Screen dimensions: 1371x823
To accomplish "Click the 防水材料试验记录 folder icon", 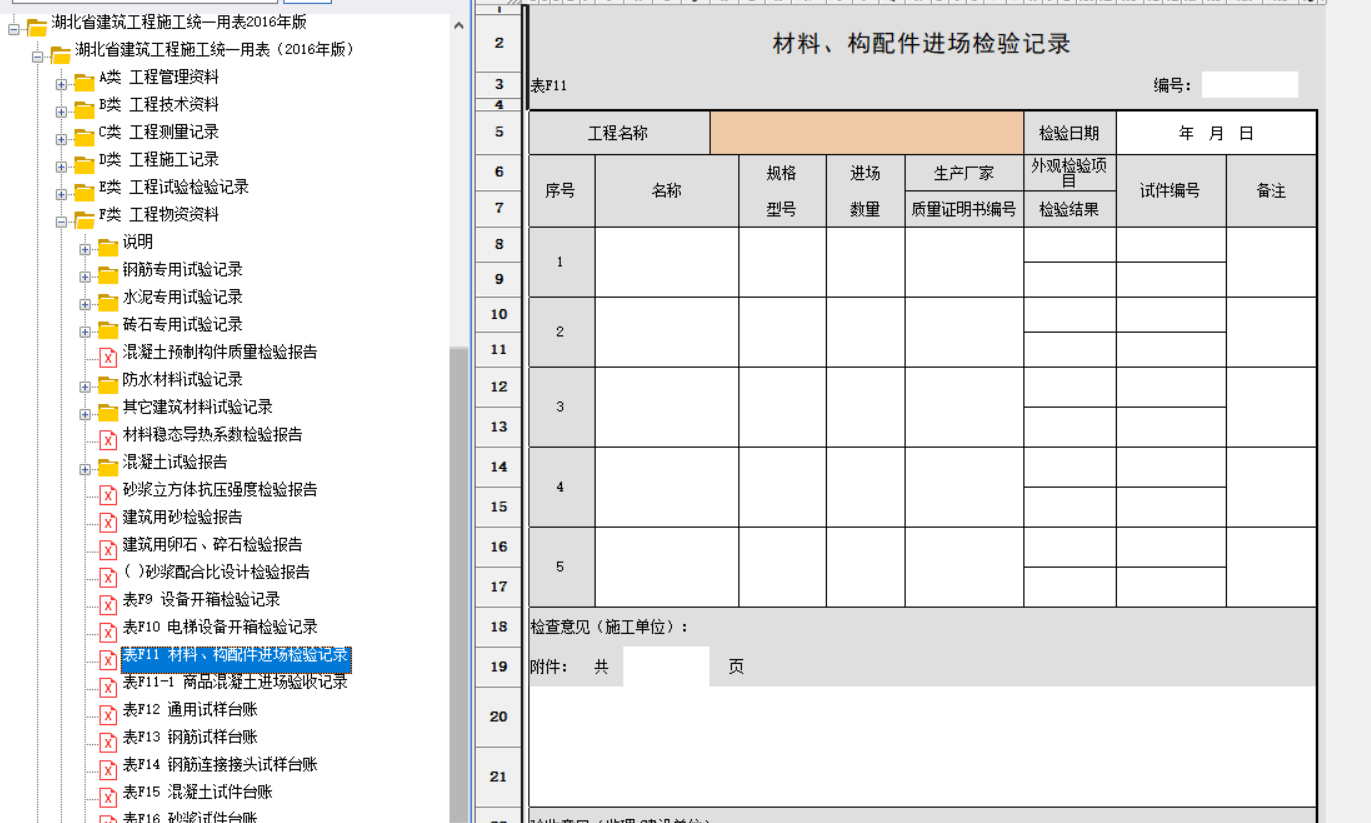I will [x=108, y=385].
